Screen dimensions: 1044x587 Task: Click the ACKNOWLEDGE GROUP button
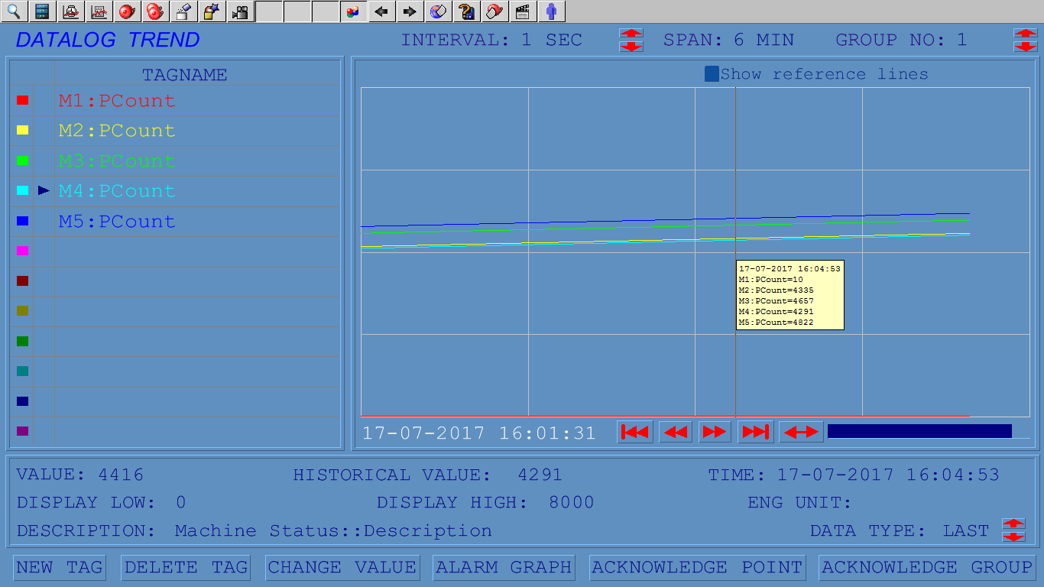point(927,567)
